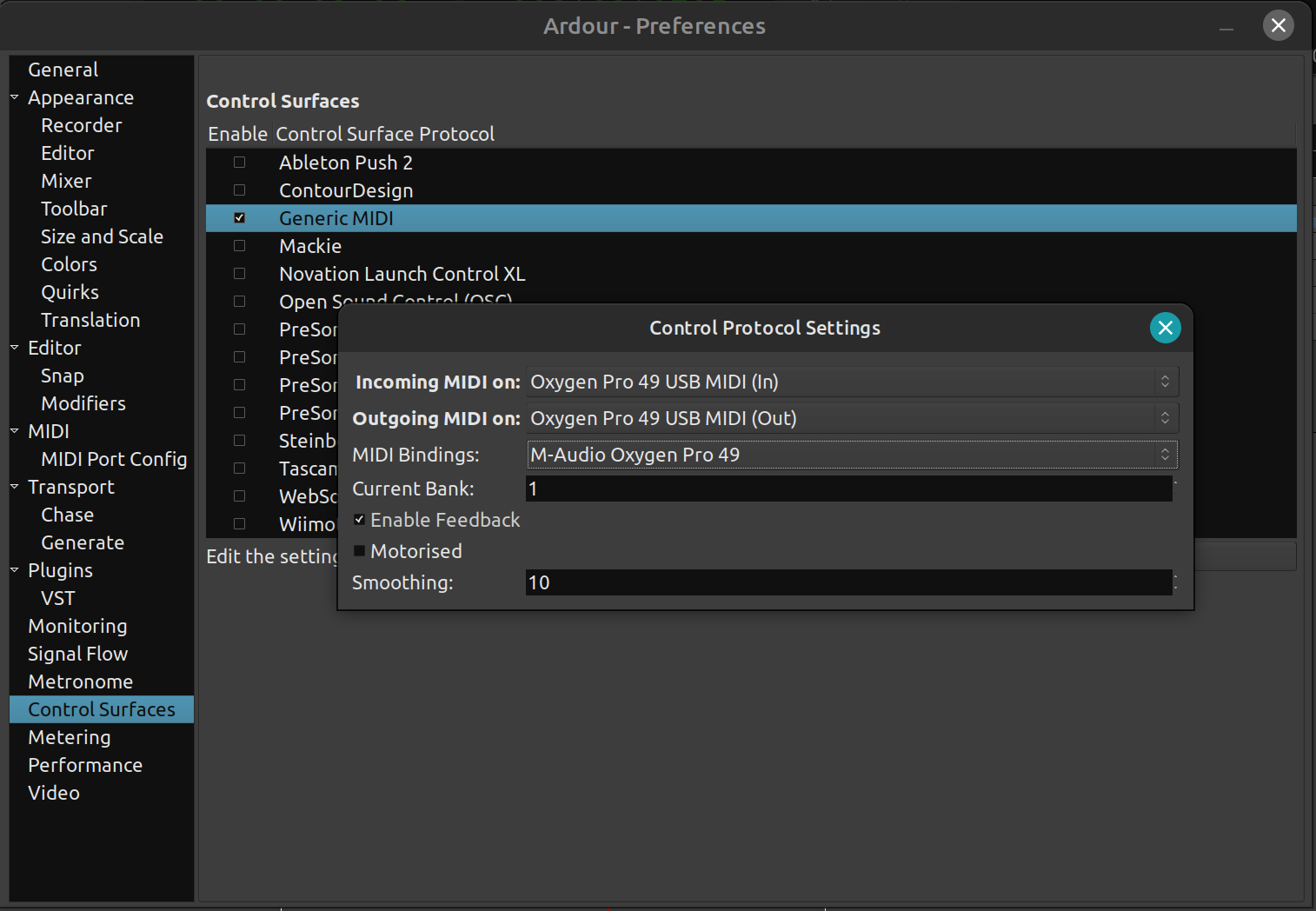Collapse the Transport section arrow
The width and height of the screenshot is (1316, 911).
15,487
